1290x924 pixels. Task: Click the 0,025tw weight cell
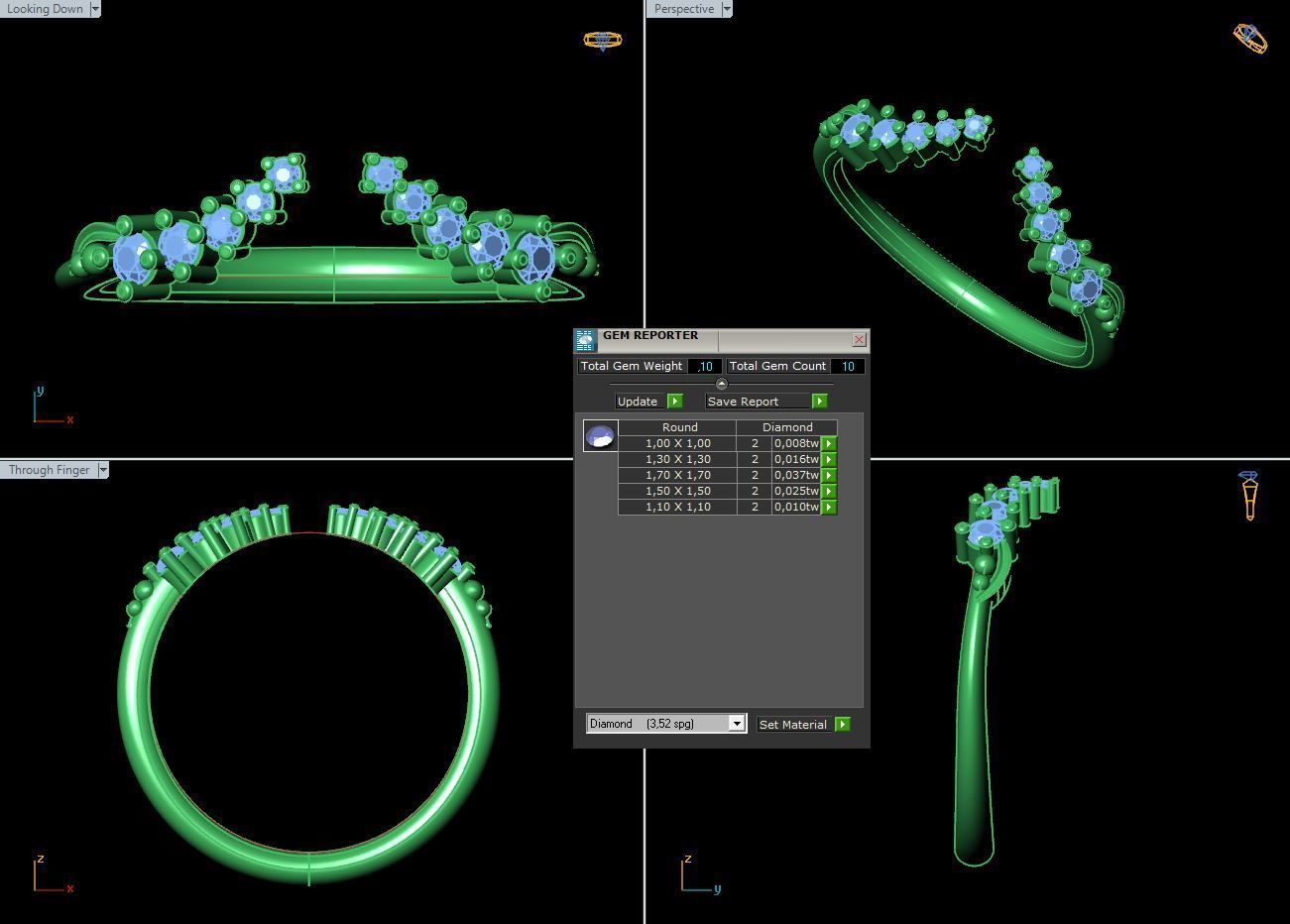click(796, 492)
